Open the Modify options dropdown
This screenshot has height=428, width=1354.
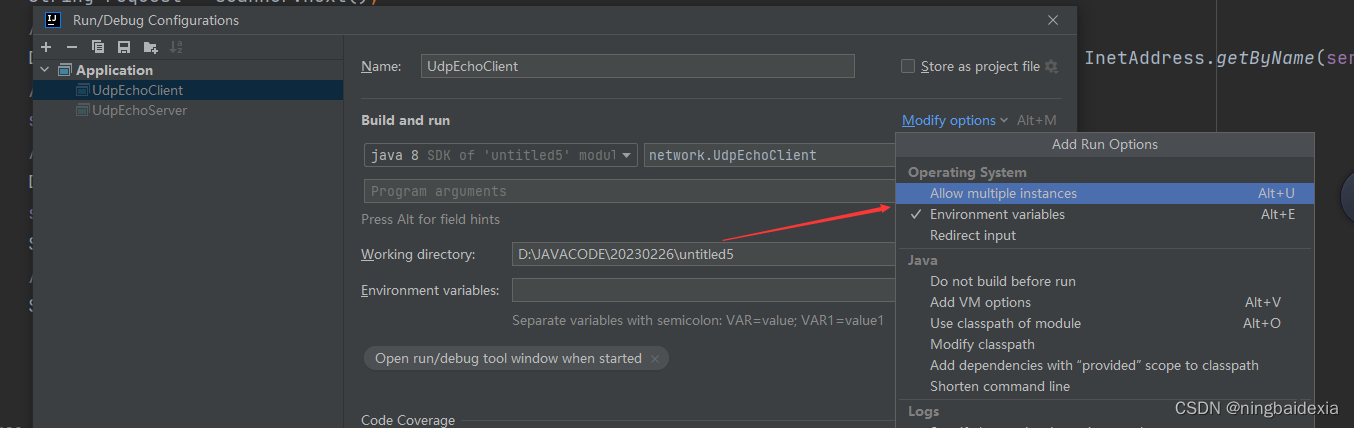955,120
